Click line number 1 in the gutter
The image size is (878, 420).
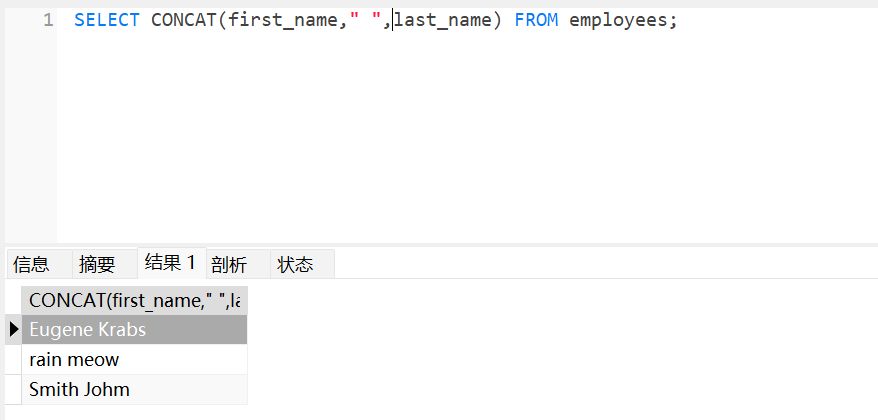coord(48,20)
